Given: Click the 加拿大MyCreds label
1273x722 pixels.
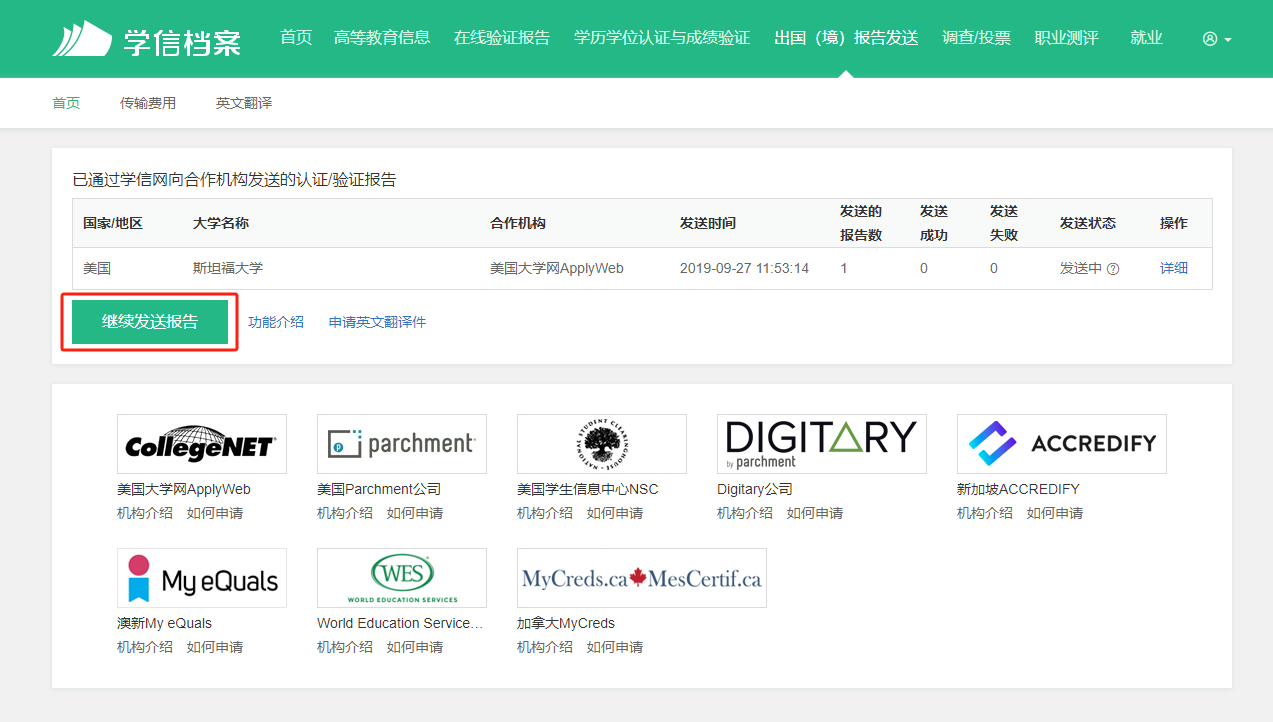Looking at the screenshot, I should pos(566,623).
